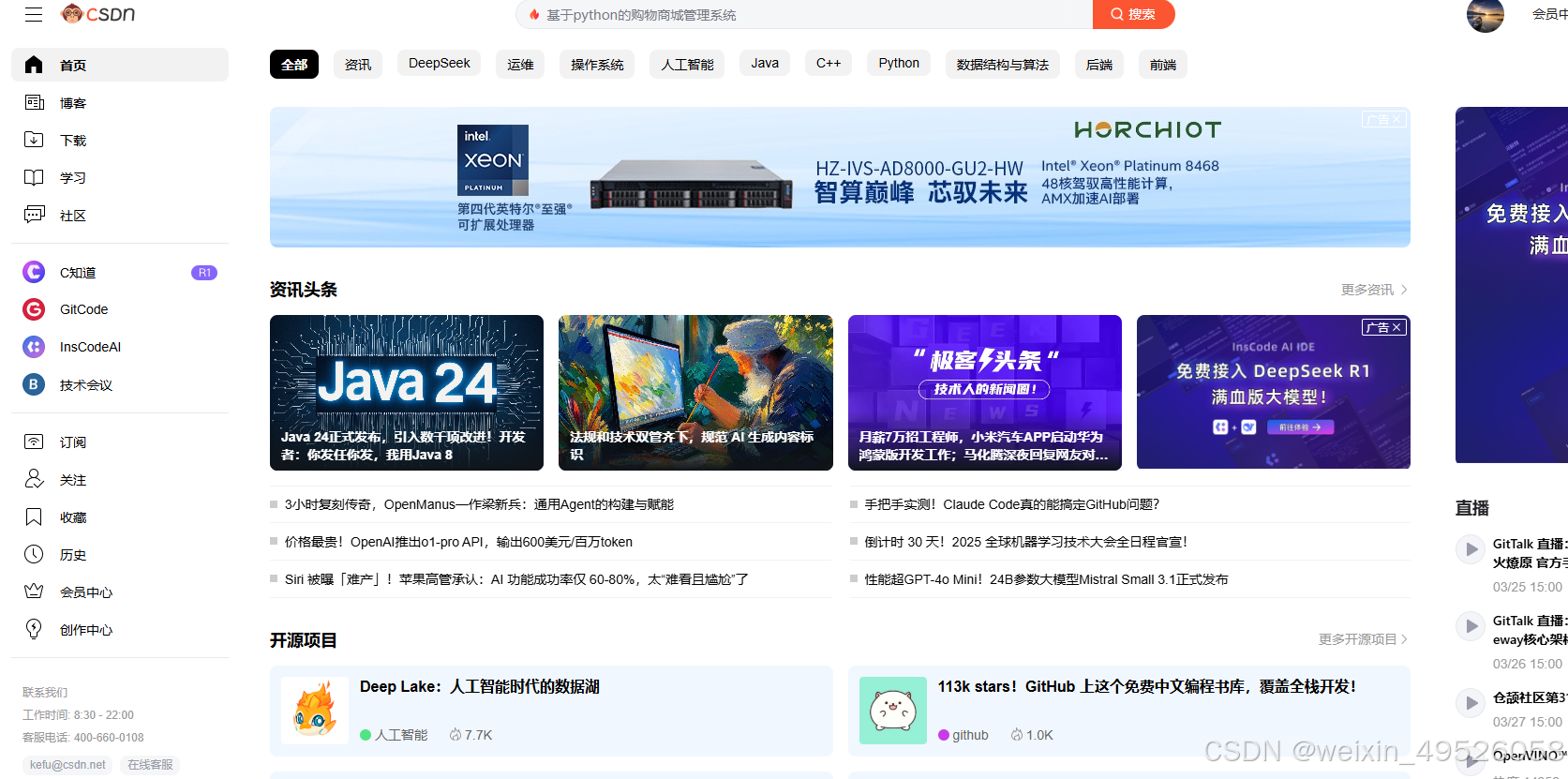Open the 技术会议 icon

[34, 384]
